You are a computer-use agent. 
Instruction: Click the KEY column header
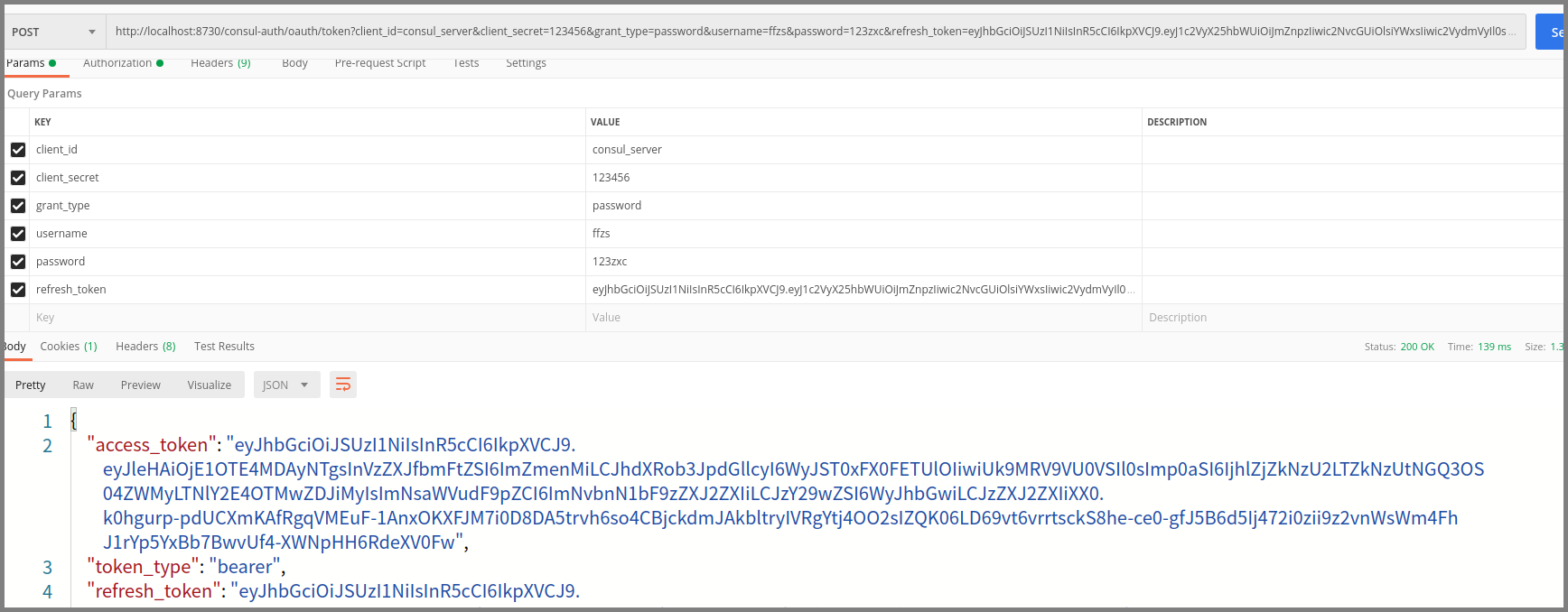[42, 122]
